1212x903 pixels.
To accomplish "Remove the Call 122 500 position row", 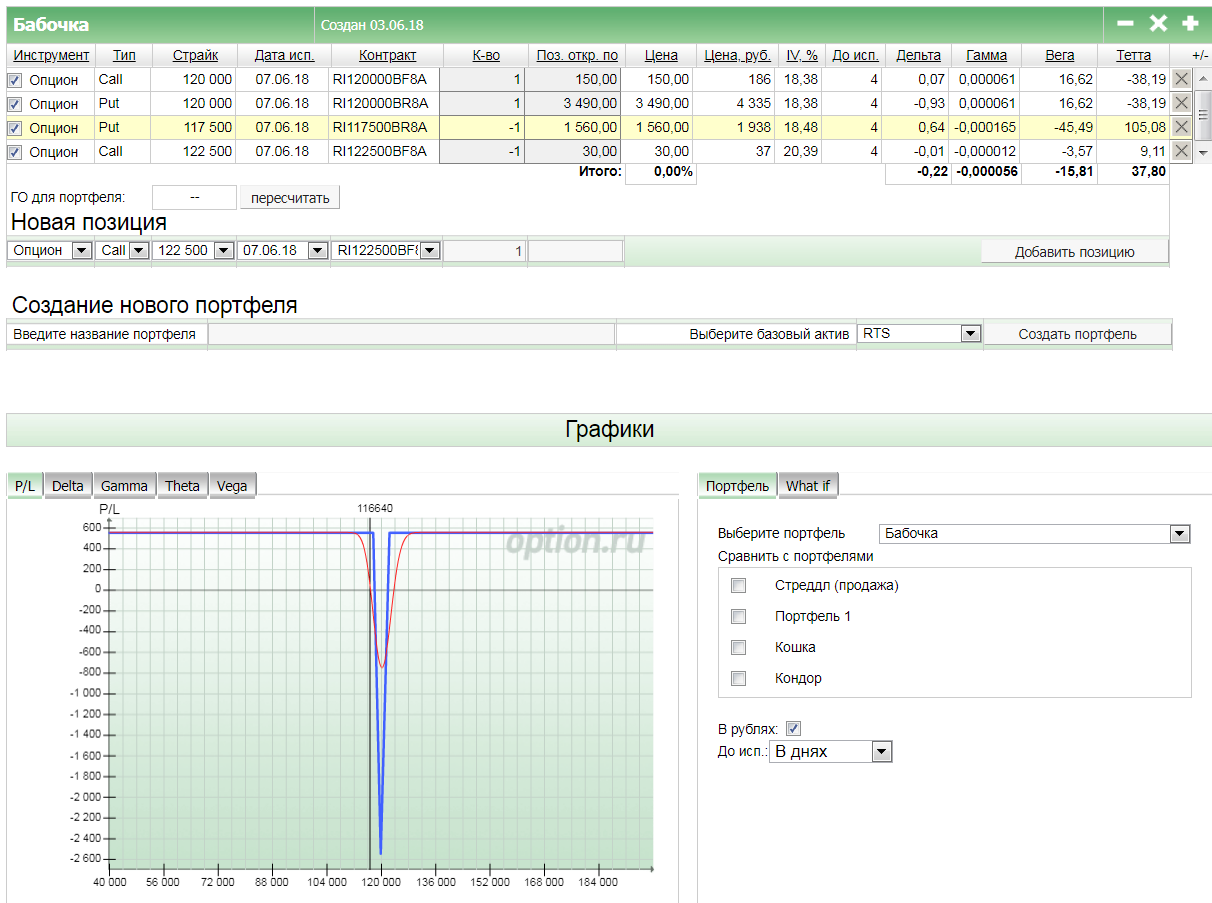I will pyautogui.click(x=1181, y=151).
